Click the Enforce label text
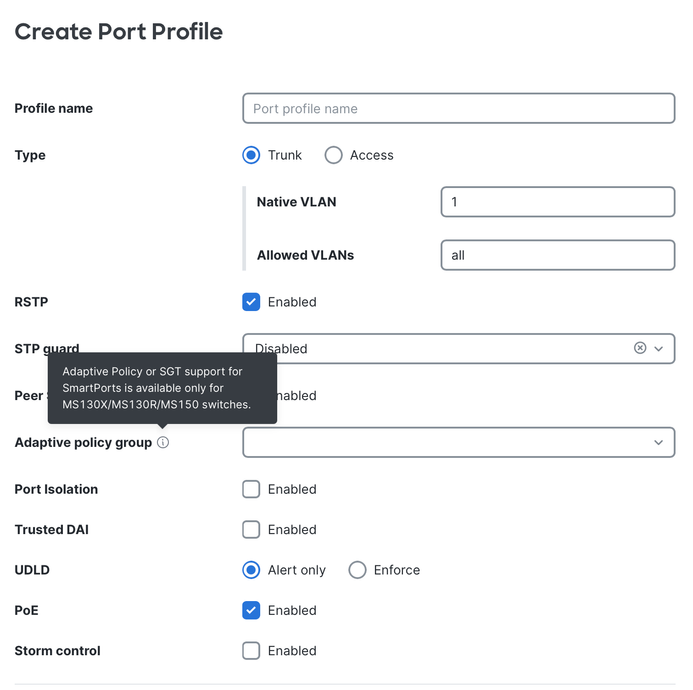This screenshot has height=690, width=693. tap(397, 570)
